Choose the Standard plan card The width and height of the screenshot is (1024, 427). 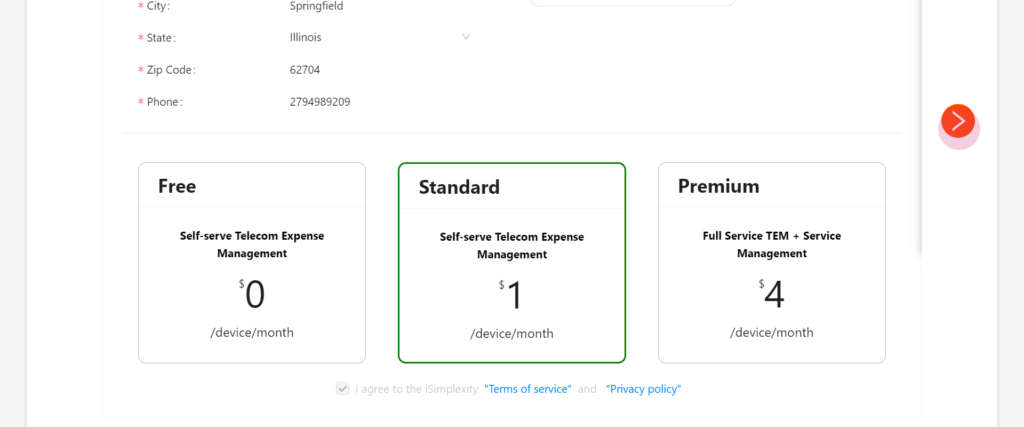click(512, 262)
